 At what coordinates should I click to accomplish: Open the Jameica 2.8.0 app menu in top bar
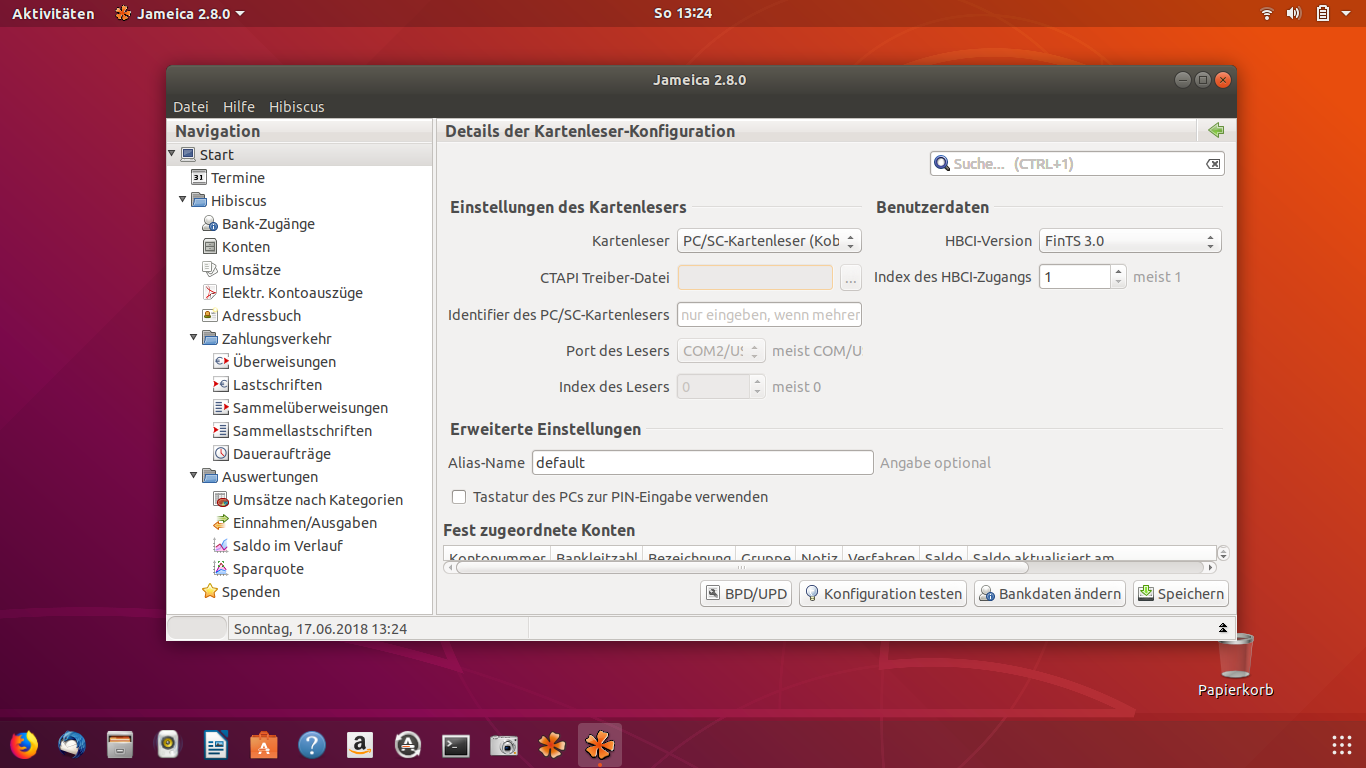tap(180, 13)
